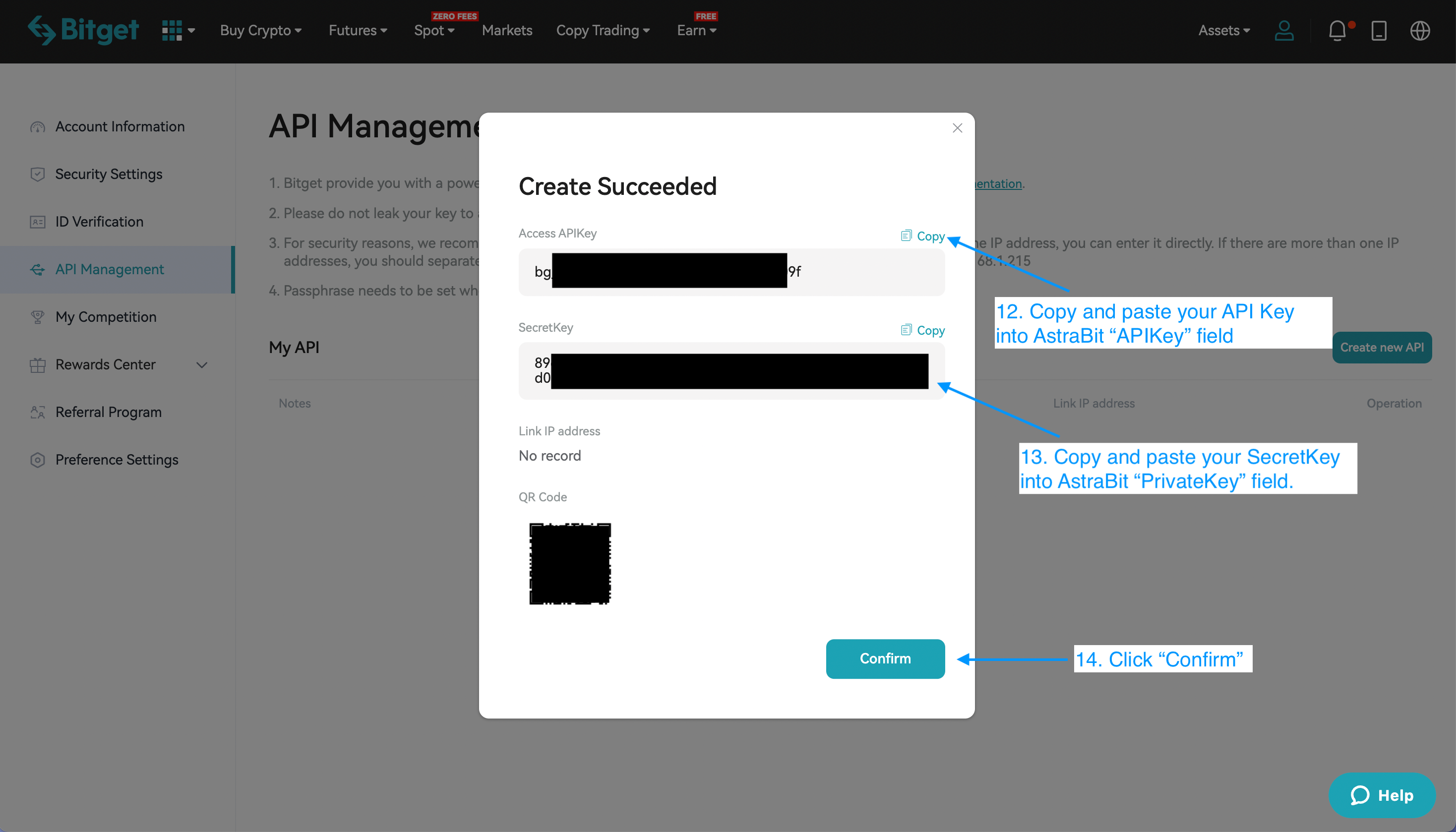Click the copy icon beside Access APIKey
The width and height of the screenshot is (1456, 832).
pyautogui.click(x=907, y=236)
